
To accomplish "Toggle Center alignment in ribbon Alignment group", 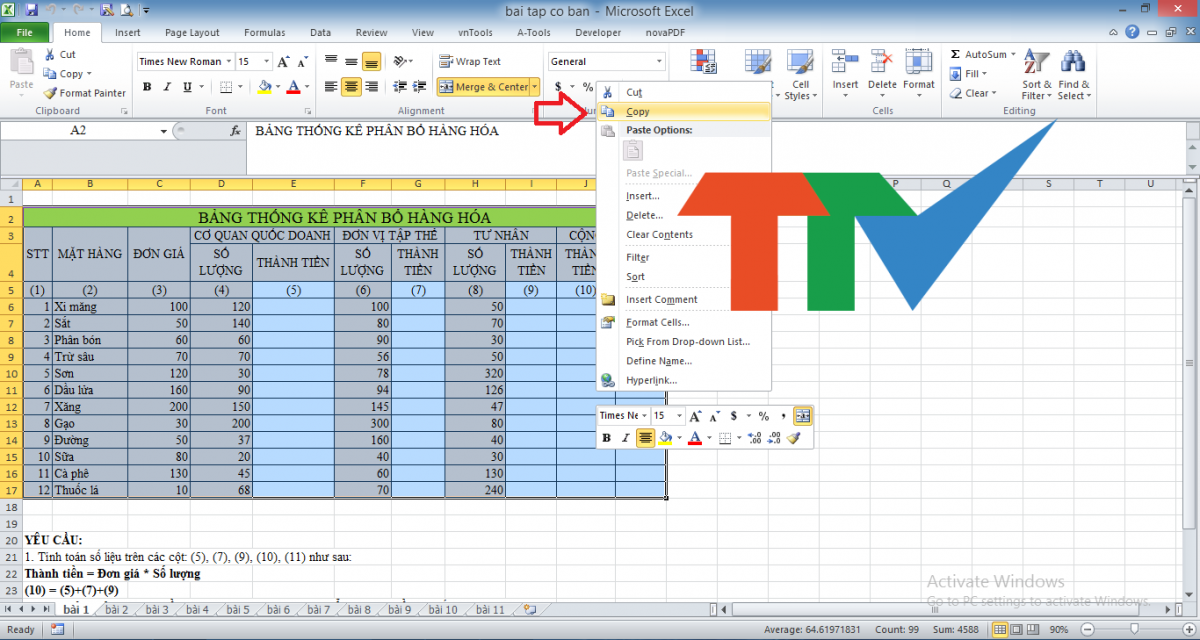I will pos(351,87).
